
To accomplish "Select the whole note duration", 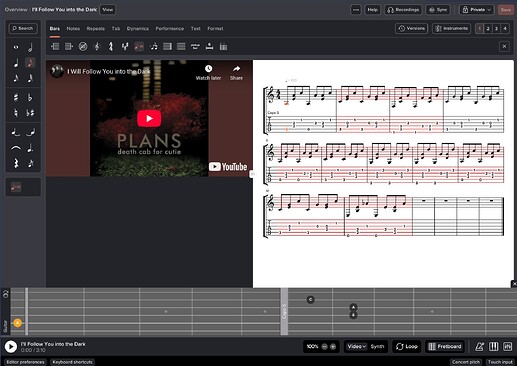I will (16, 47).
